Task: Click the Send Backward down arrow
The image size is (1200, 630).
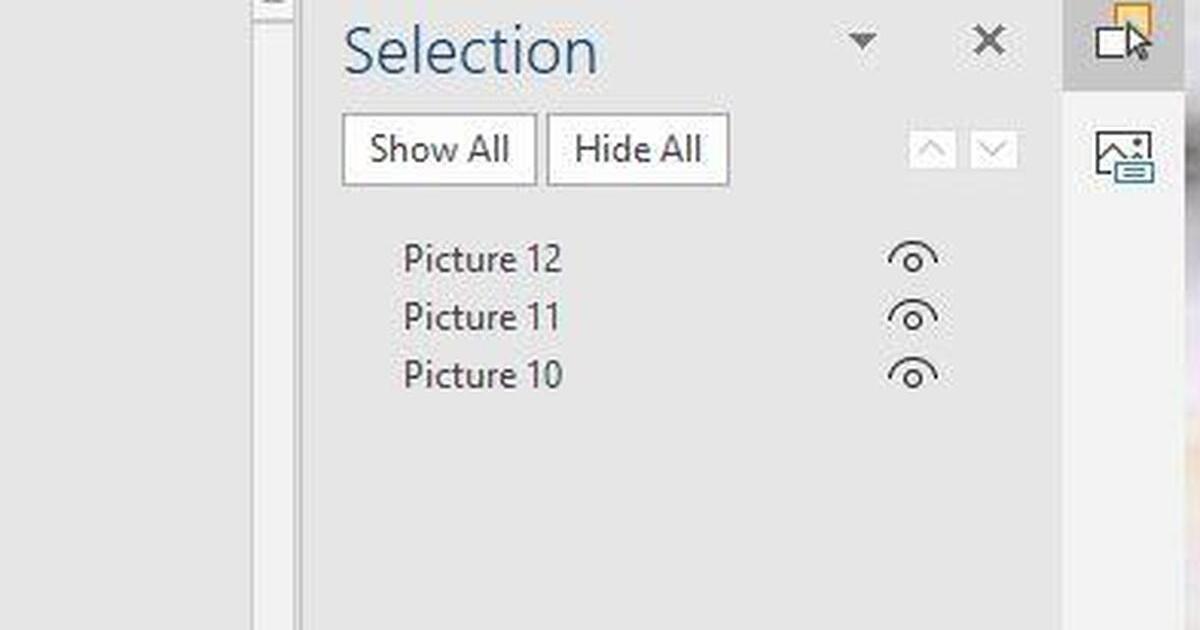Action: 991,148
